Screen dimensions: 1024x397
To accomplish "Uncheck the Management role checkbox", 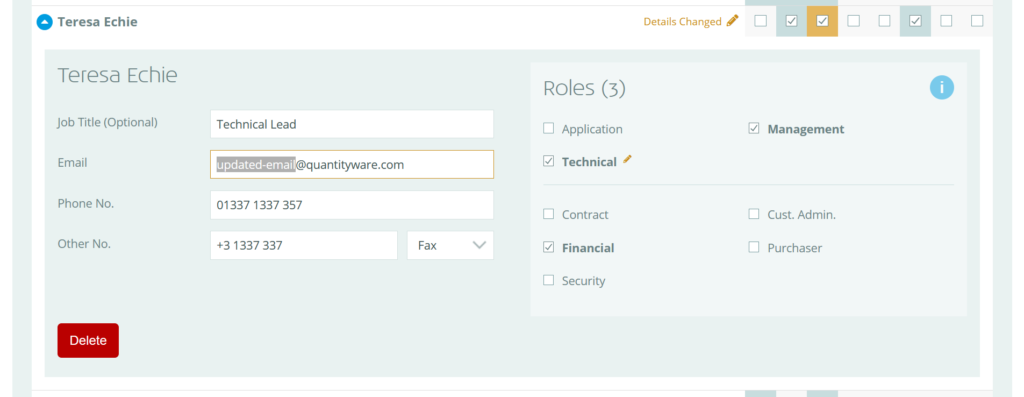I will pyautogui.click(x=754, y=129).
